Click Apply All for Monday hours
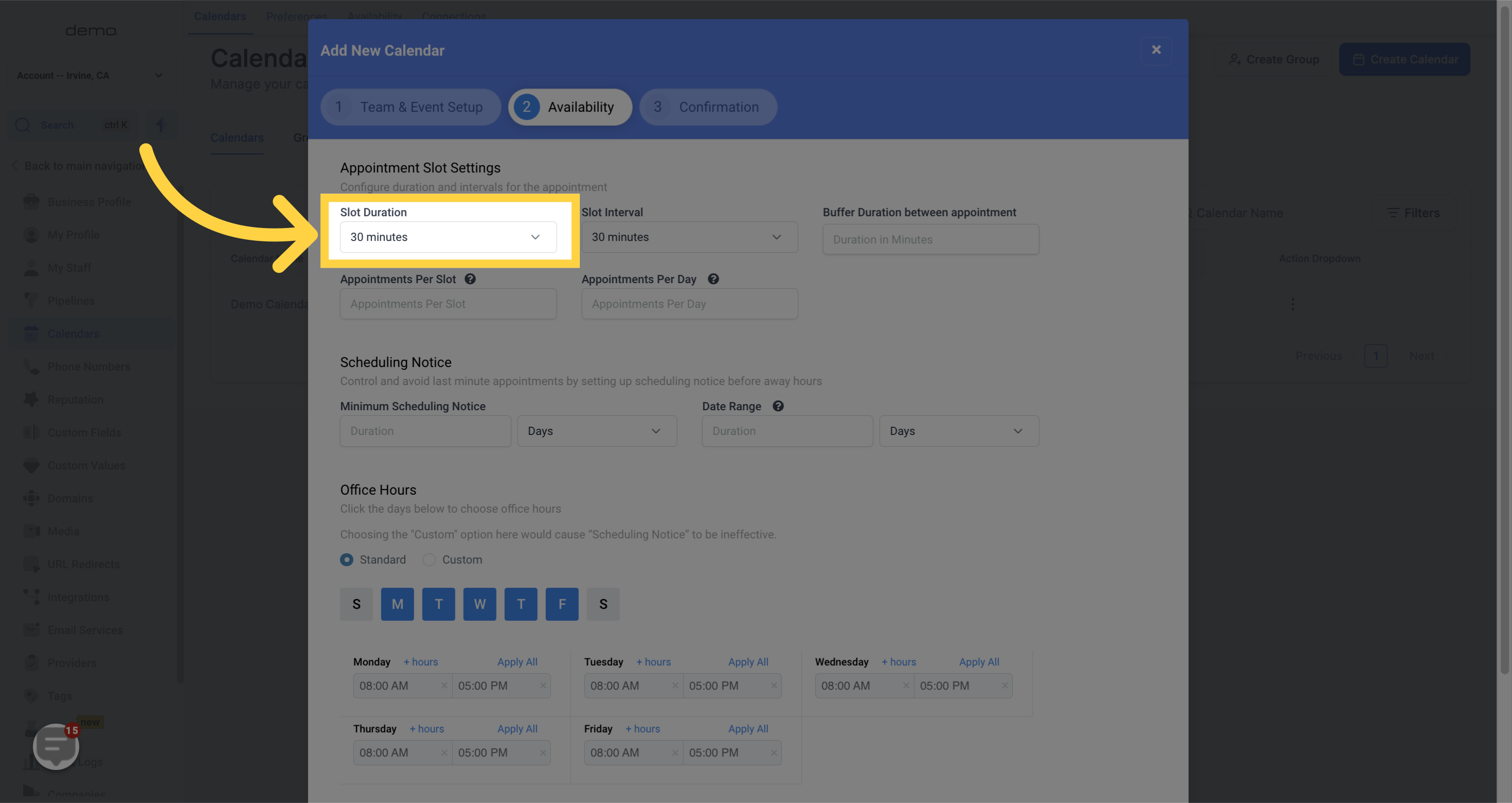 coord(517,661)
